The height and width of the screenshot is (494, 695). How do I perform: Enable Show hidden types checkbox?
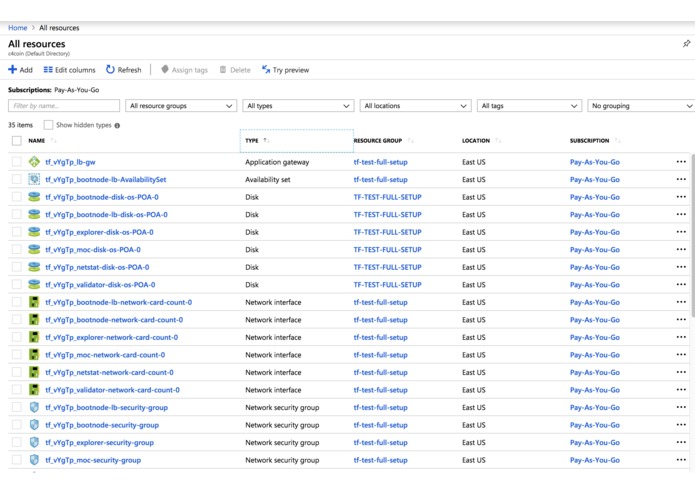(48, 125)
